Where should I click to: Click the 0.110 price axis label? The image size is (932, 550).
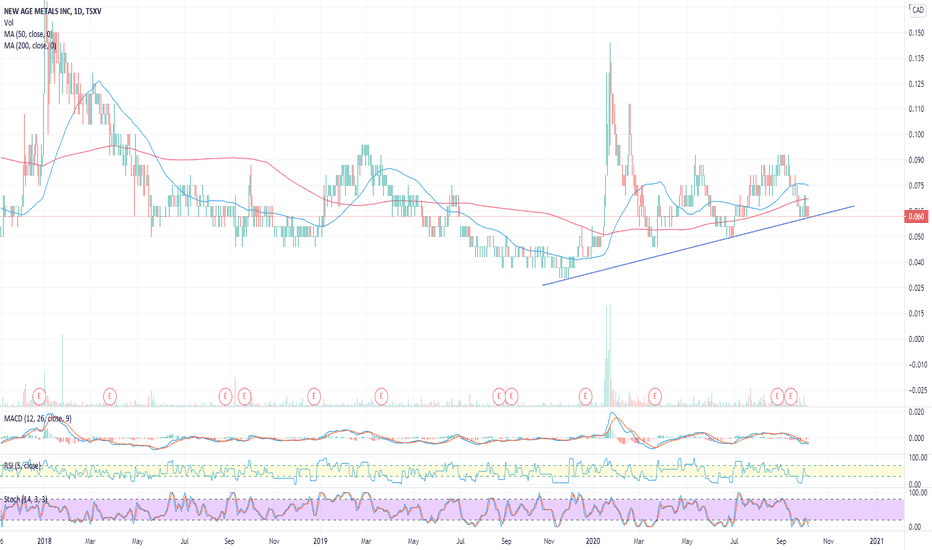pyautogui.click(x=916, y=109)
